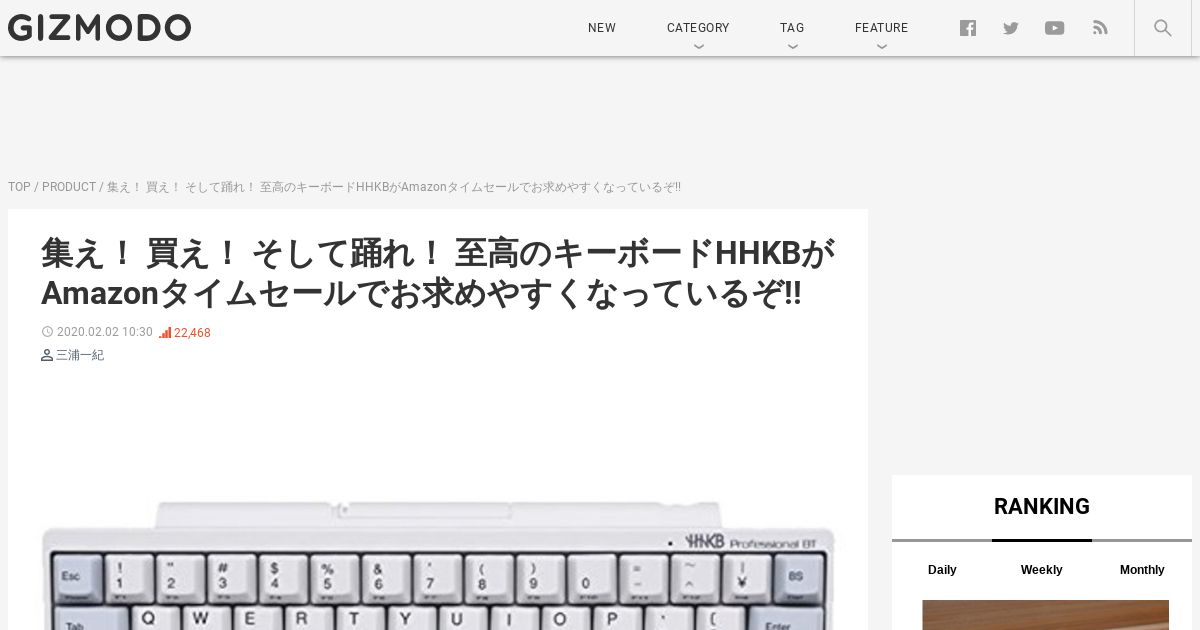This screenshot has width=1200, height=630.
Task: Click the clock icon beside the date
Action: coord(47,332)
